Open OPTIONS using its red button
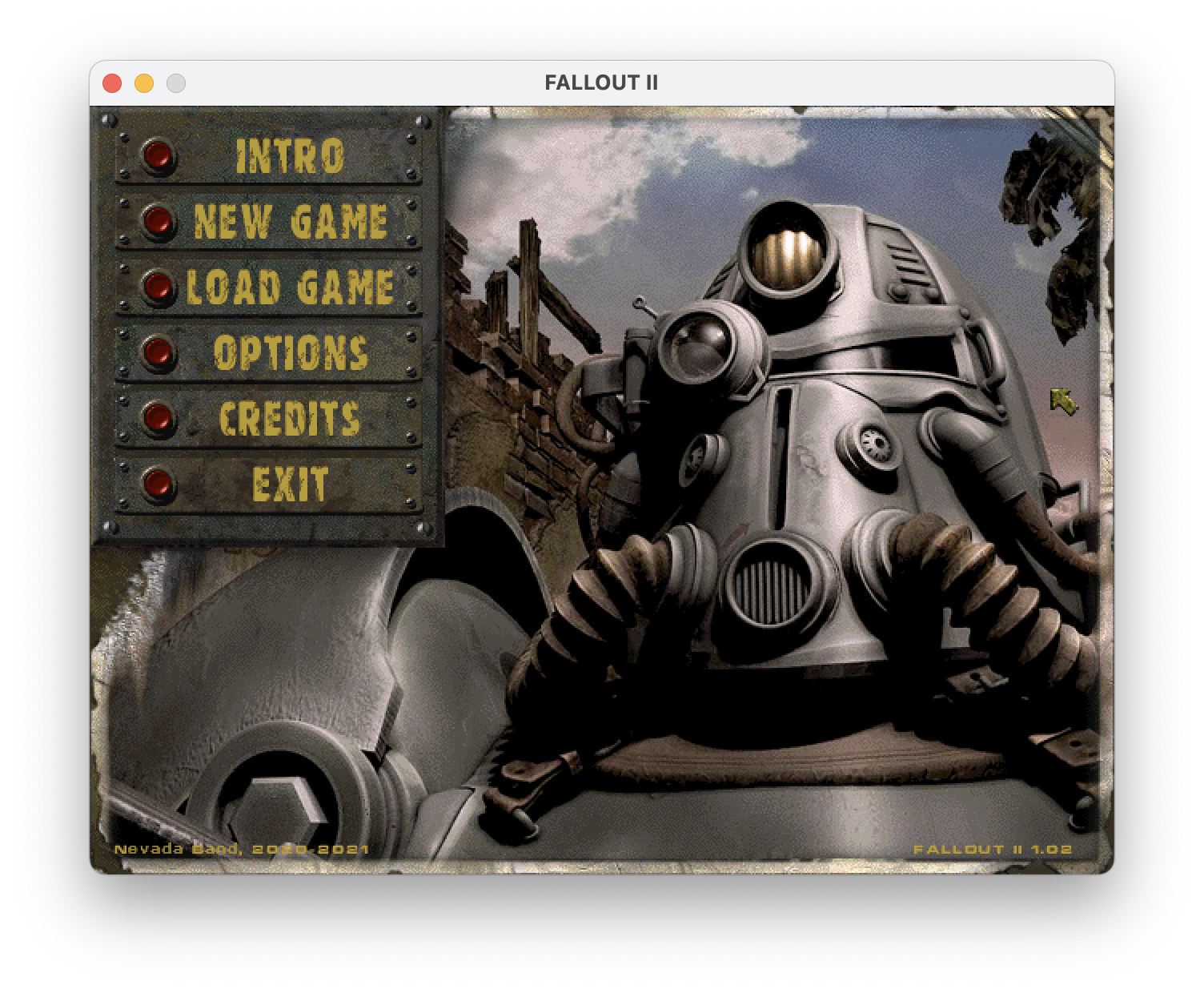 [159, 352]
